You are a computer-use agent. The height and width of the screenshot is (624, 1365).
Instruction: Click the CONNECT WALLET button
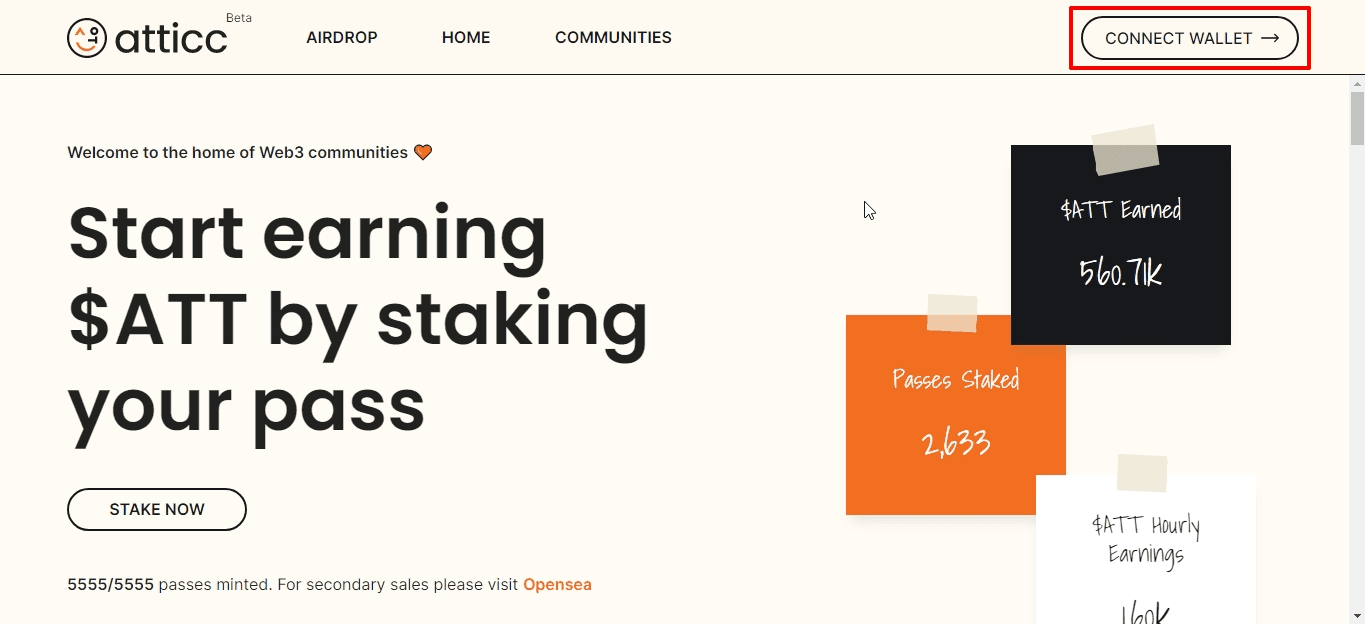1190,38
